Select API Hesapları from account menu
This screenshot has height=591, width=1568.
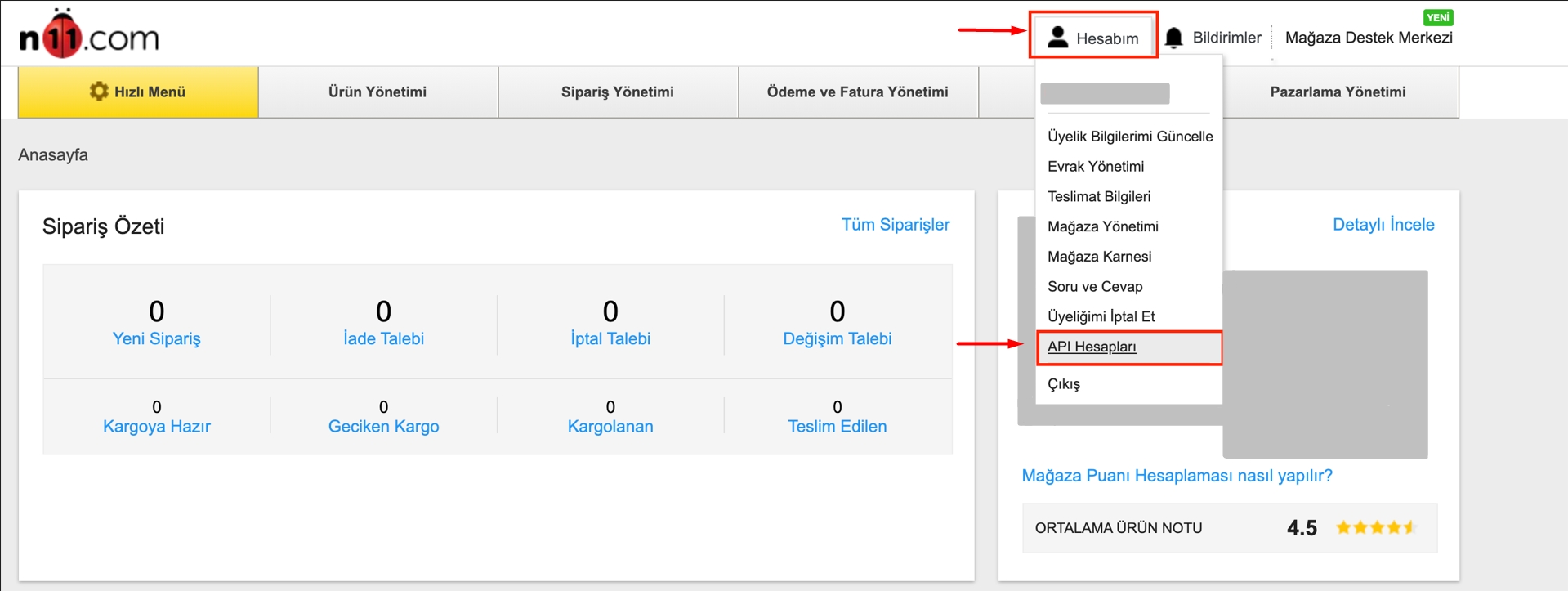pyautogui.click(x=1092, y=347)
